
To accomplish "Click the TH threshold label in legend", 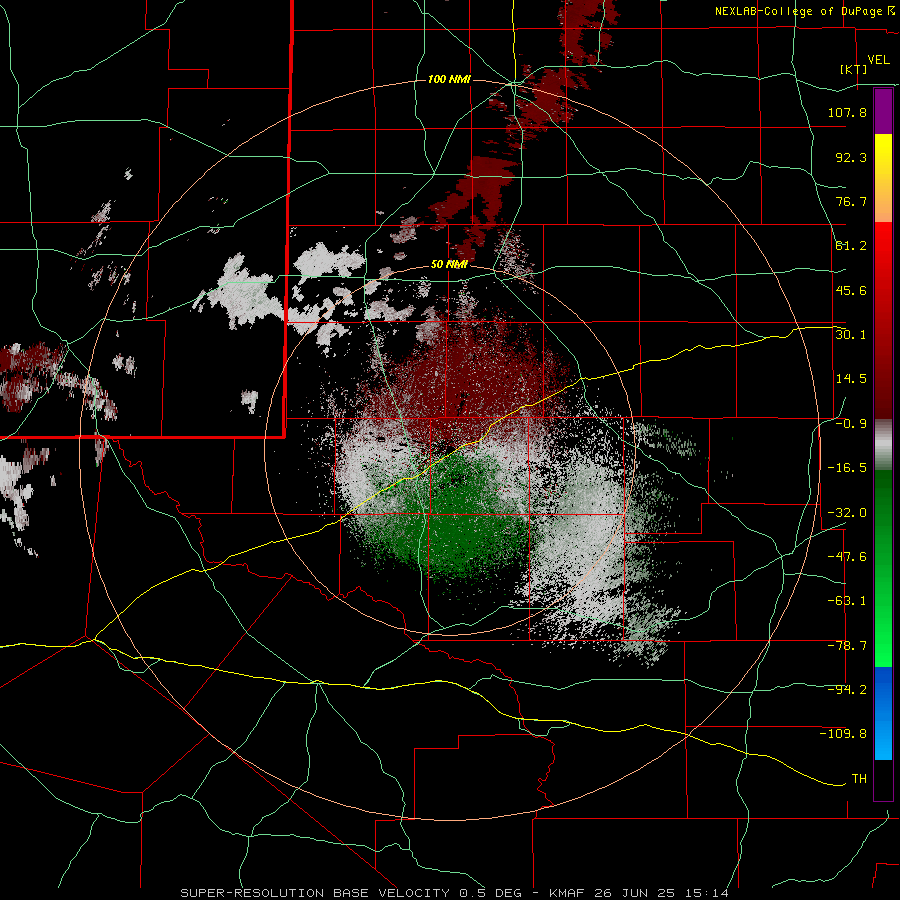I will [859, 779].
